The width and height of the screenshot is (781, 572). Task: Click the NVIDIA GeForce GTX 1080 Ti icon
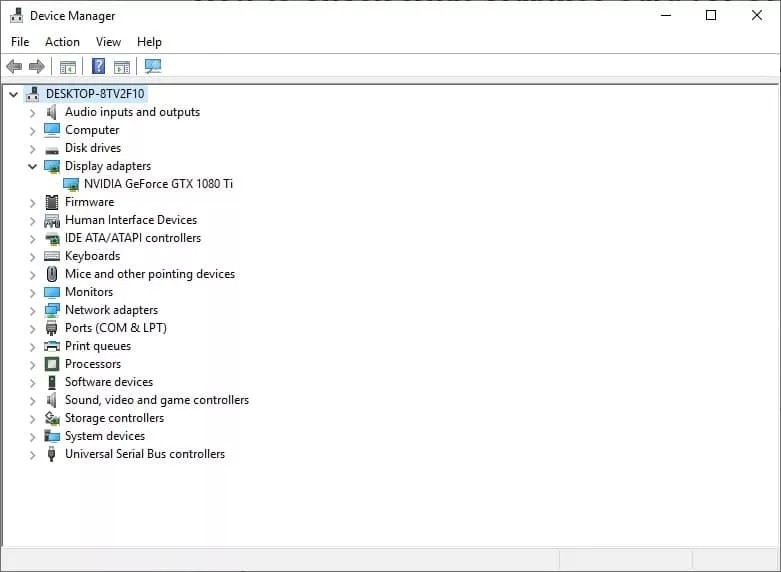tap(71, 184)
